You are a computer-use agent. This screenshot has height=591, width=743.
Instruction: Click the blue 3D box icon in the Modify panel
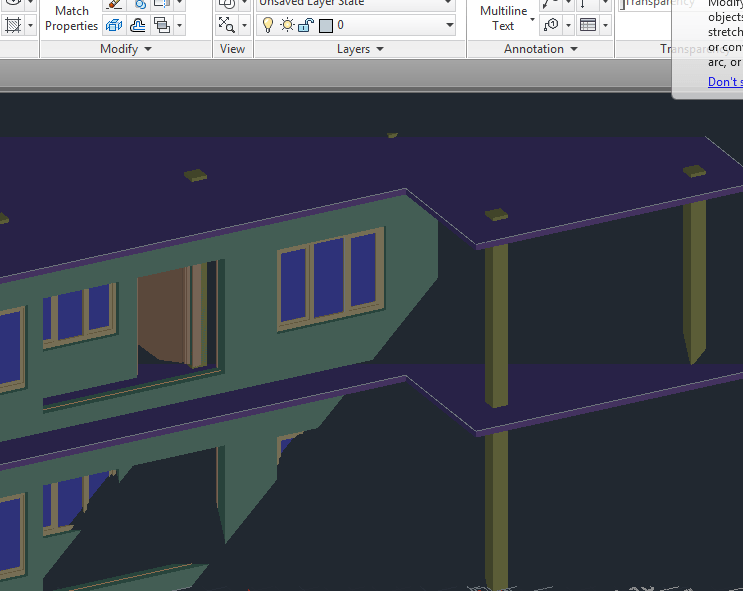click(114, 25)
